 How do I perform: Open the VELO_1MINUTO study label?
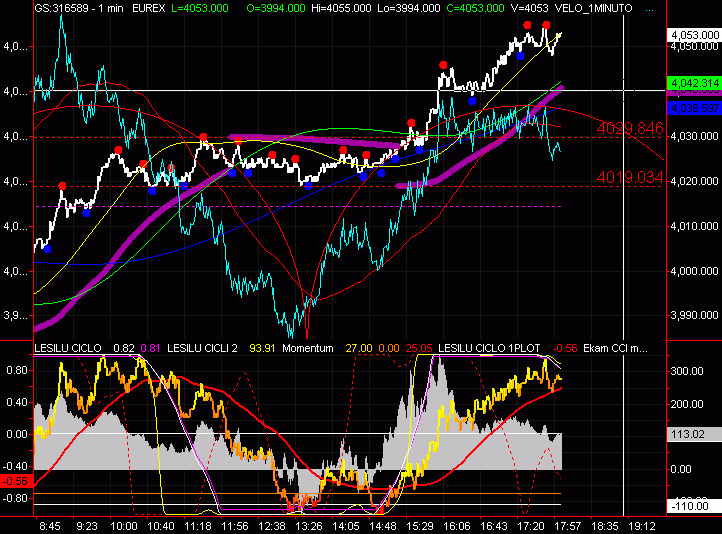coord(594,8)
